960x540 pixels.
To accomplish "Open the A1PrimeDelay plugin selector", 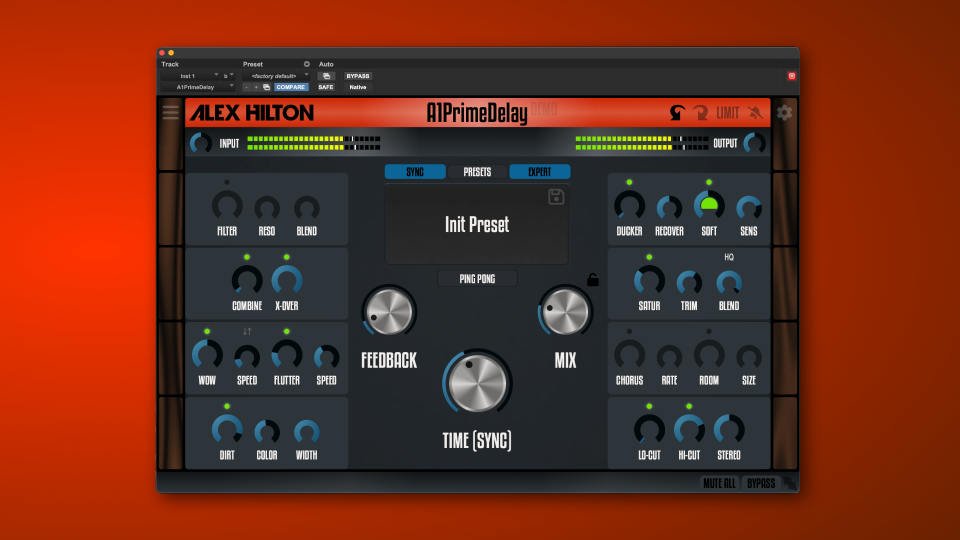I will [x=198, y=87].
